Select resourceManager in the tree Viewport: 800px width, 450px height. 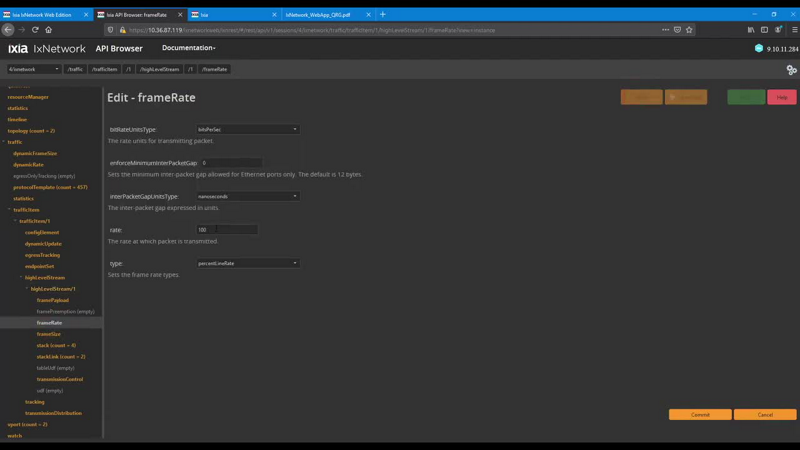point(28,97)
